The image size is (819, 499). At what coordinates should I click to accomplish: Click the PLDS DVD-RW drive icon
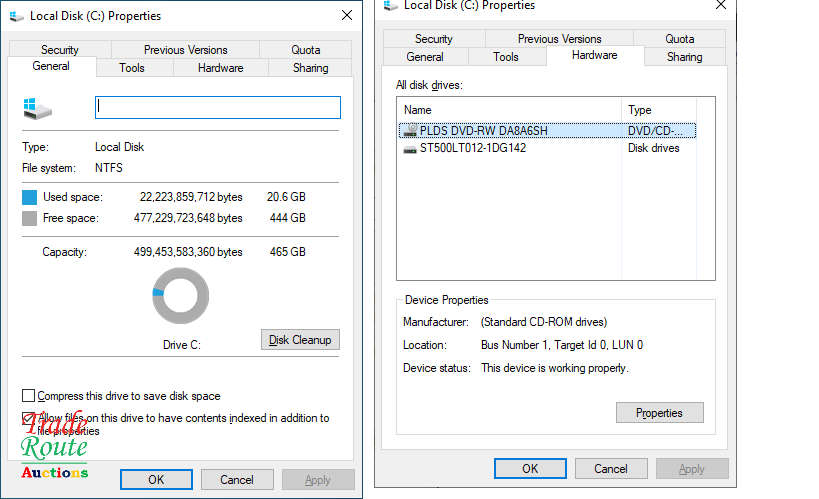click(x=409, y=130)
